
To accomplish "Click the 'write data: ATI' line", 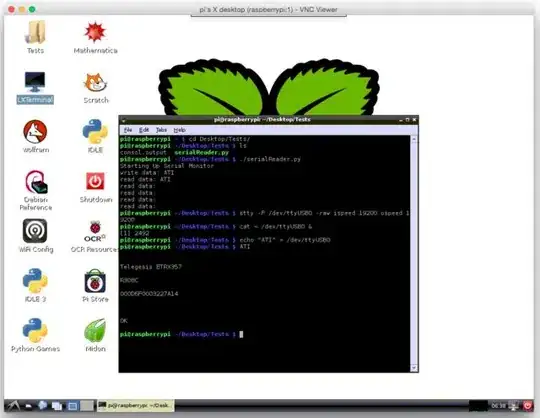I will 147,173.
